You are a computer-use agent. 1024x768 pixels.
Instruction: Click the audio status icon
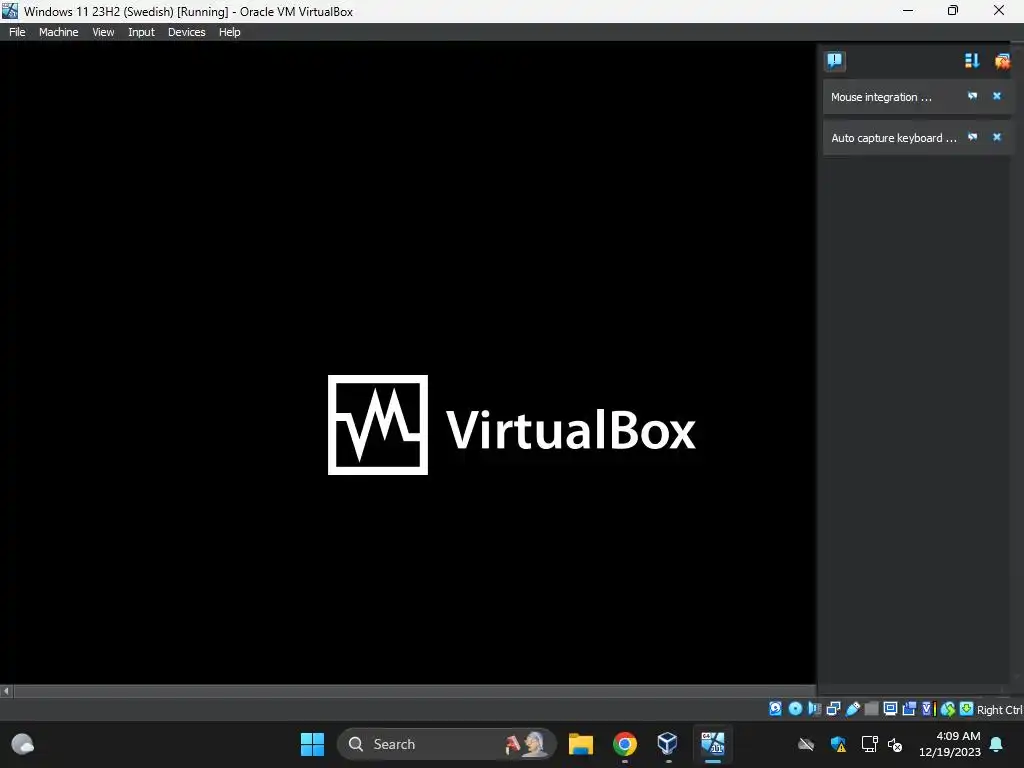tap(814, 709)
